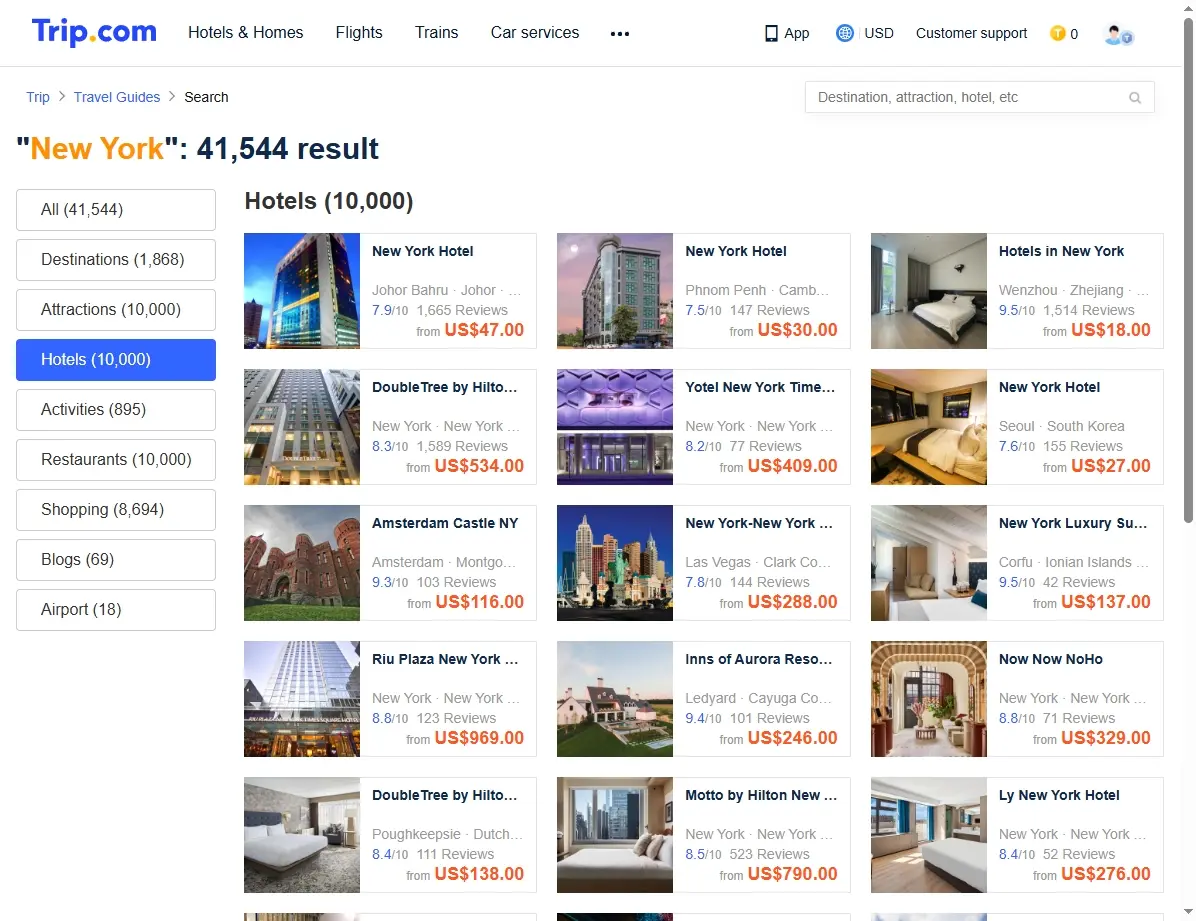Open Yotel New York Times thumbnail
This screenshot has width=1196, height=921.
pyautogui.click(x=615, y=427)
